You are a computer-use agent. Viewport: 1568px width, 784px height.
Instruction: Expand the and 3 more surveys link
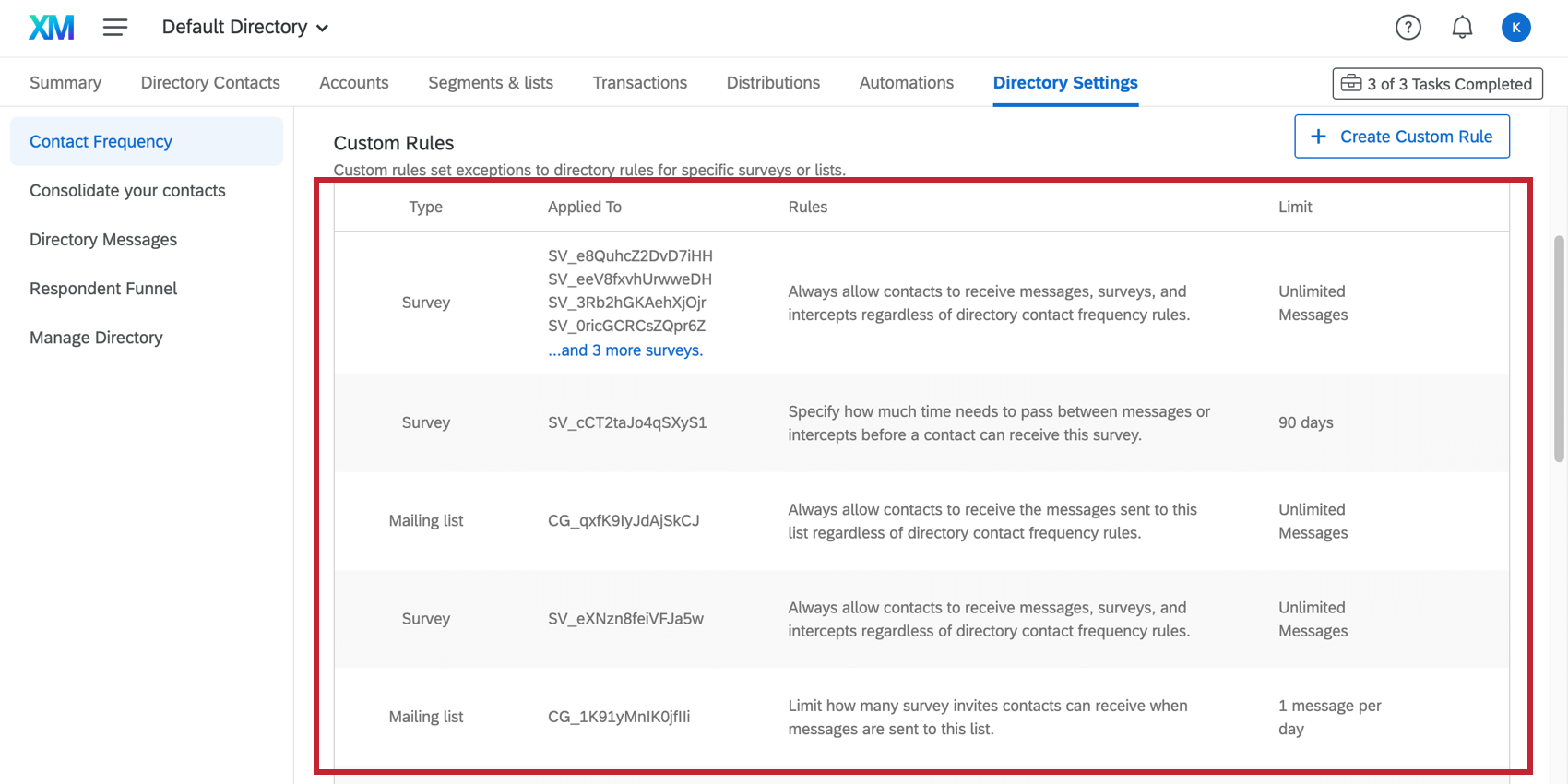click(625, 350)
